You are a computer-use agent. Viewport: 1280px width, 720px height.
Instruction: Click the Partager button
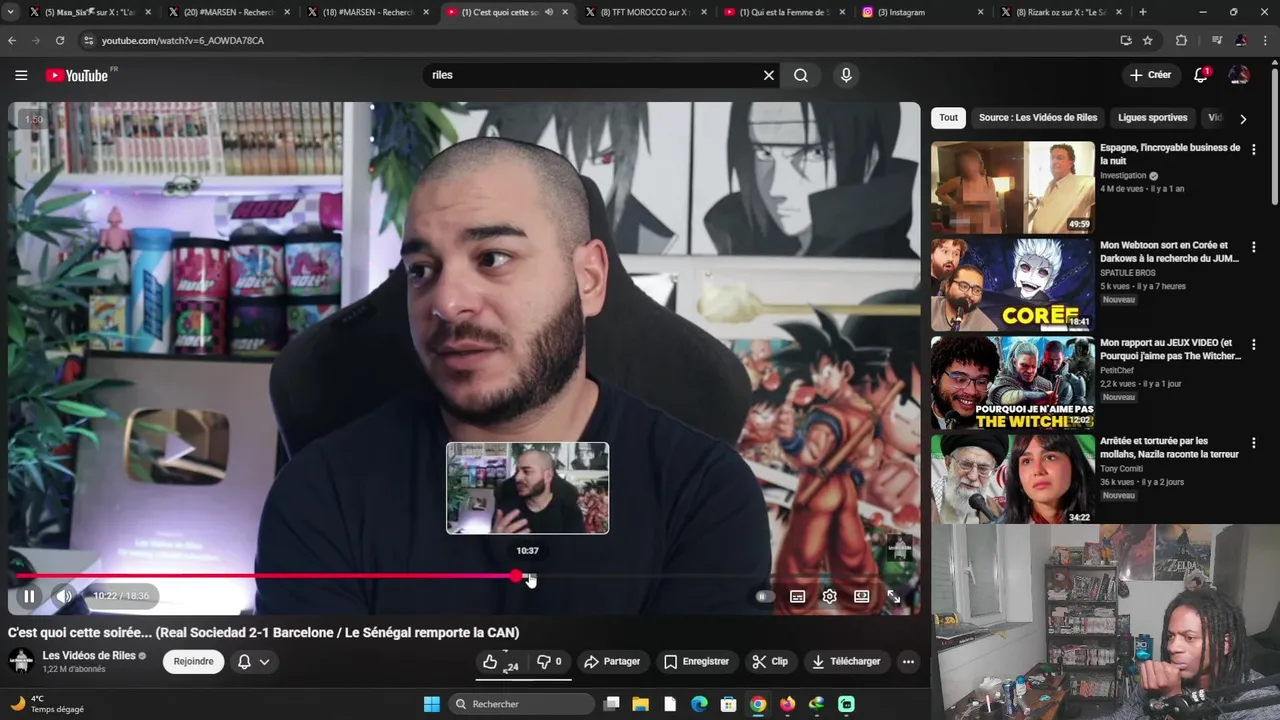click(x=612, y=661)
